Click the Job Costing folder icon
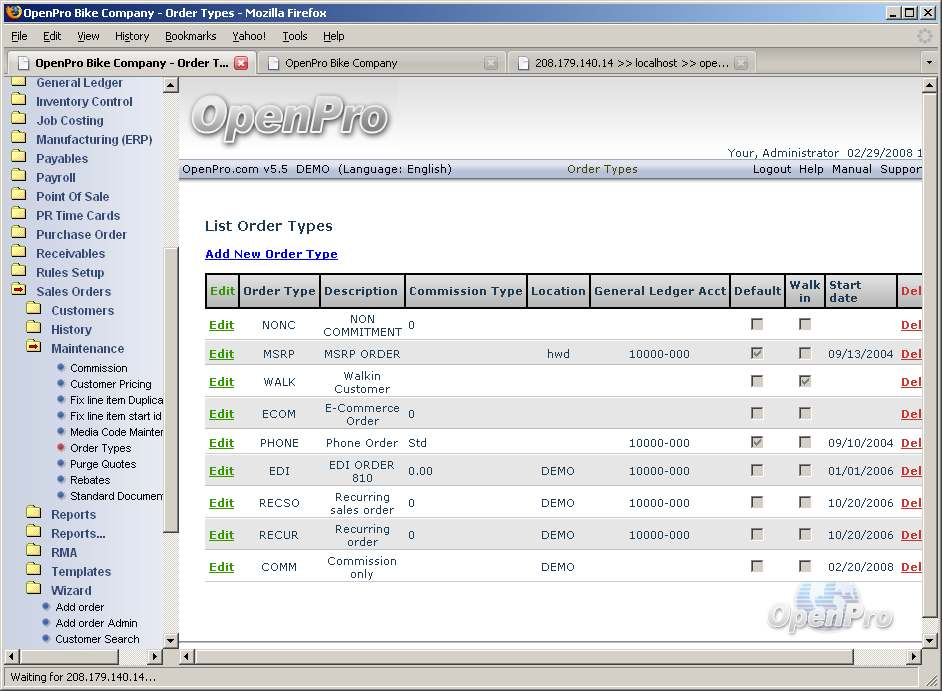 pyautogui.click(x=18, y=120)
